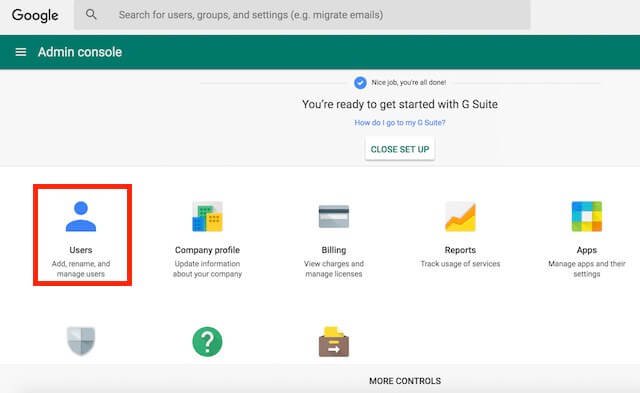The image size is (640, 393).
Task: Select the Billing label text
Action: 334,250
